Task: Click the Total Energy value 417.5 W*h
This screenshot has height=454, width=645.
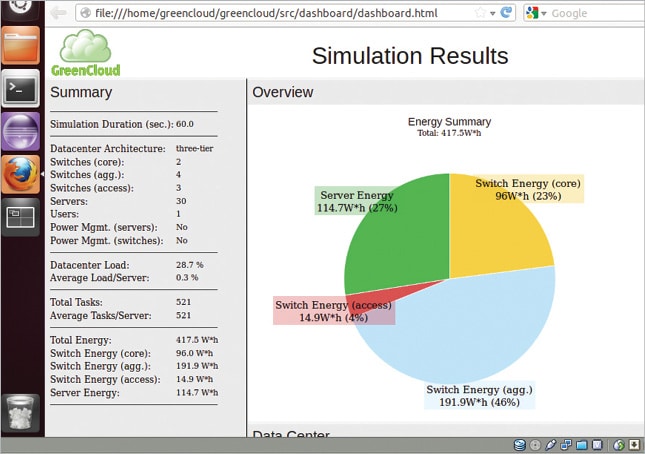Action: (197, 340)
